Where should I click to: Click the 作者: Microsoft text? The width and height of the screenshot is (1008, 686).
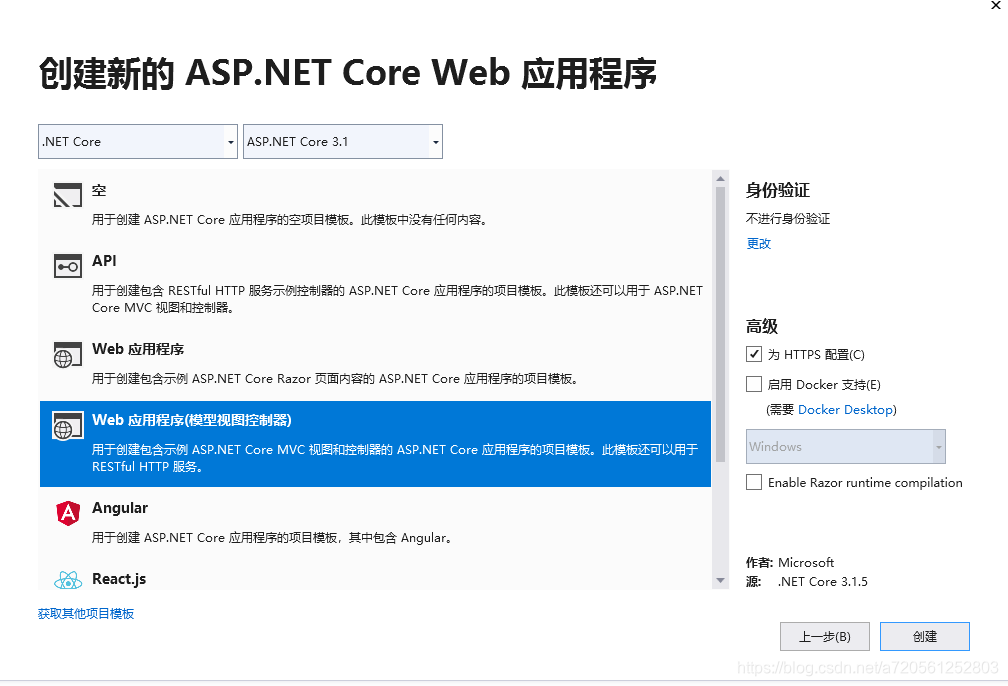pos(789,563)
